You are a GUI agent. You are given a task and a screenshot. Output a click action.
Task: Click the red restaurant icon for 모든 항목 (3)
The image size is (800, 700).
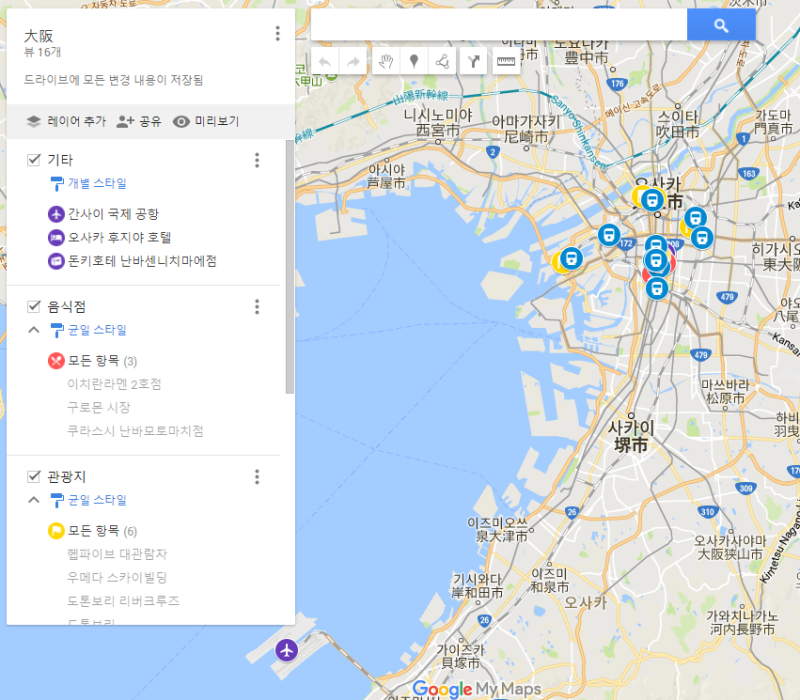point(56,361)
